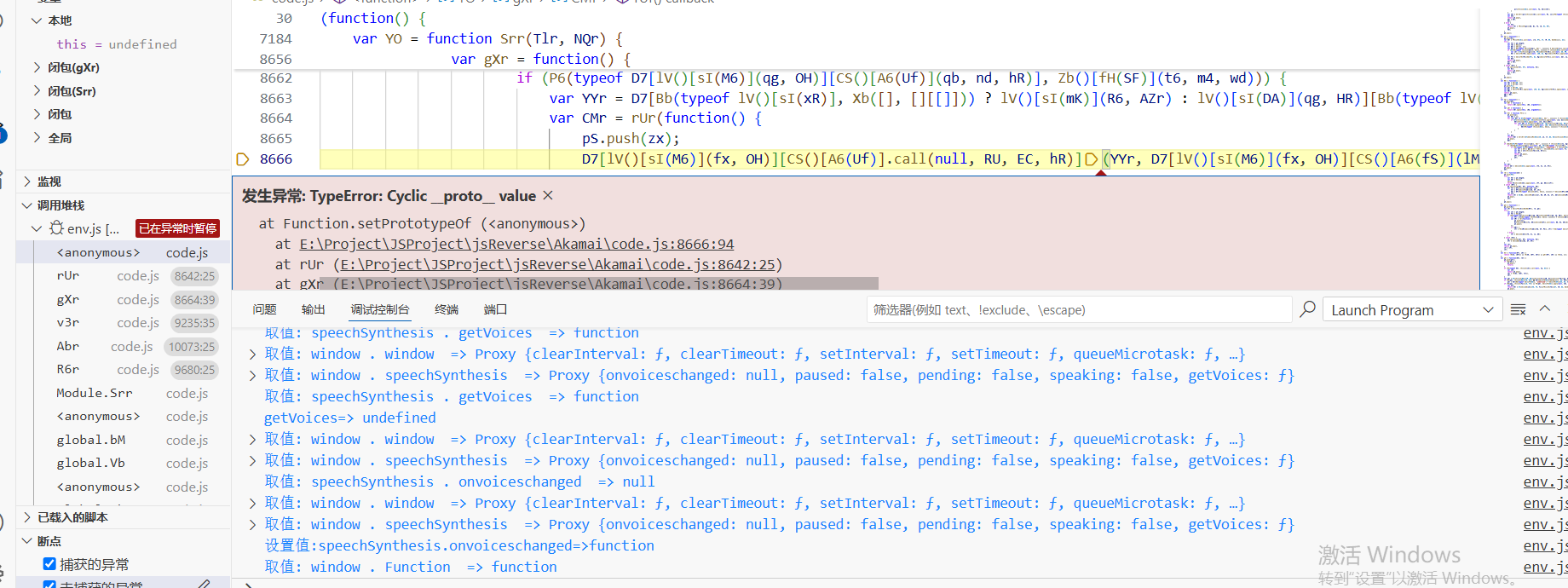Click the pencil edit icon in the breakpoints list
The image size is (1568, 588).
pos(205,584)
